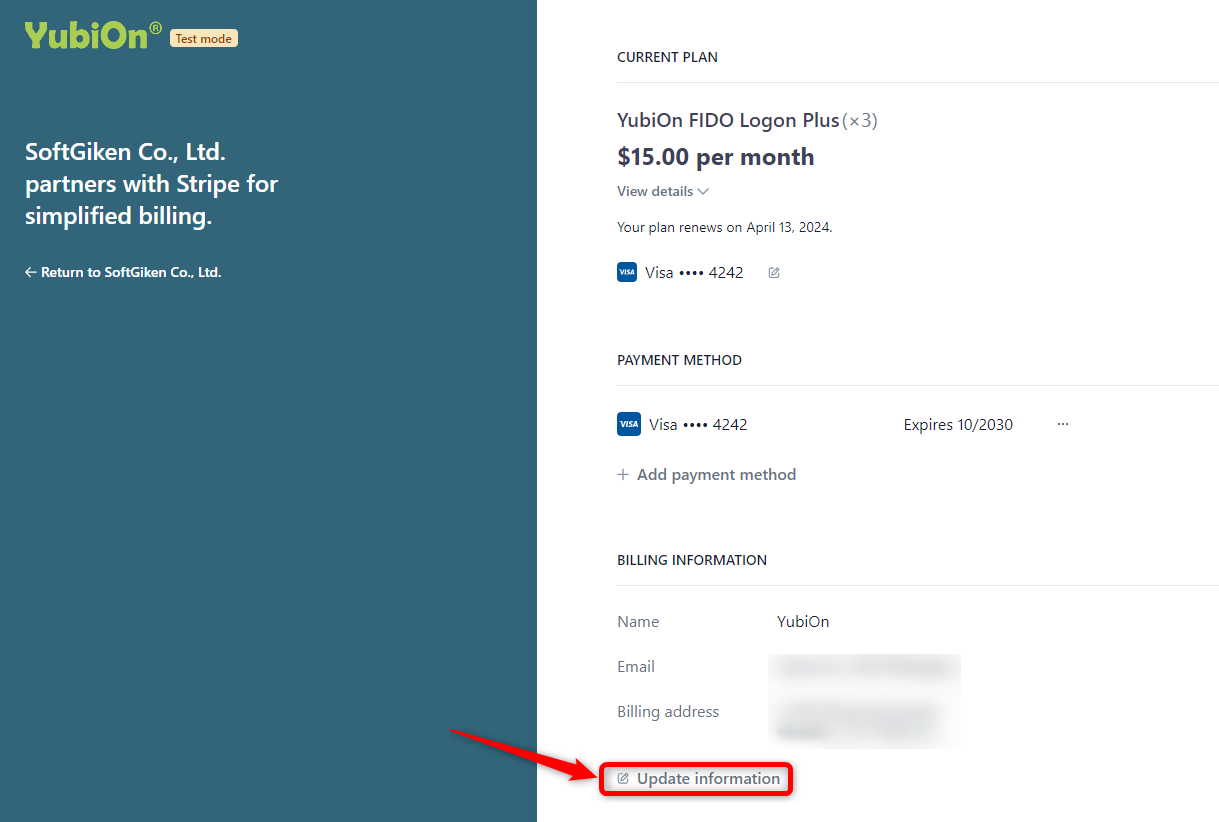The width and height of the screenshot is (1219, 822).
Task: Click the Test mode badge
Action: (x=204, y=39)
